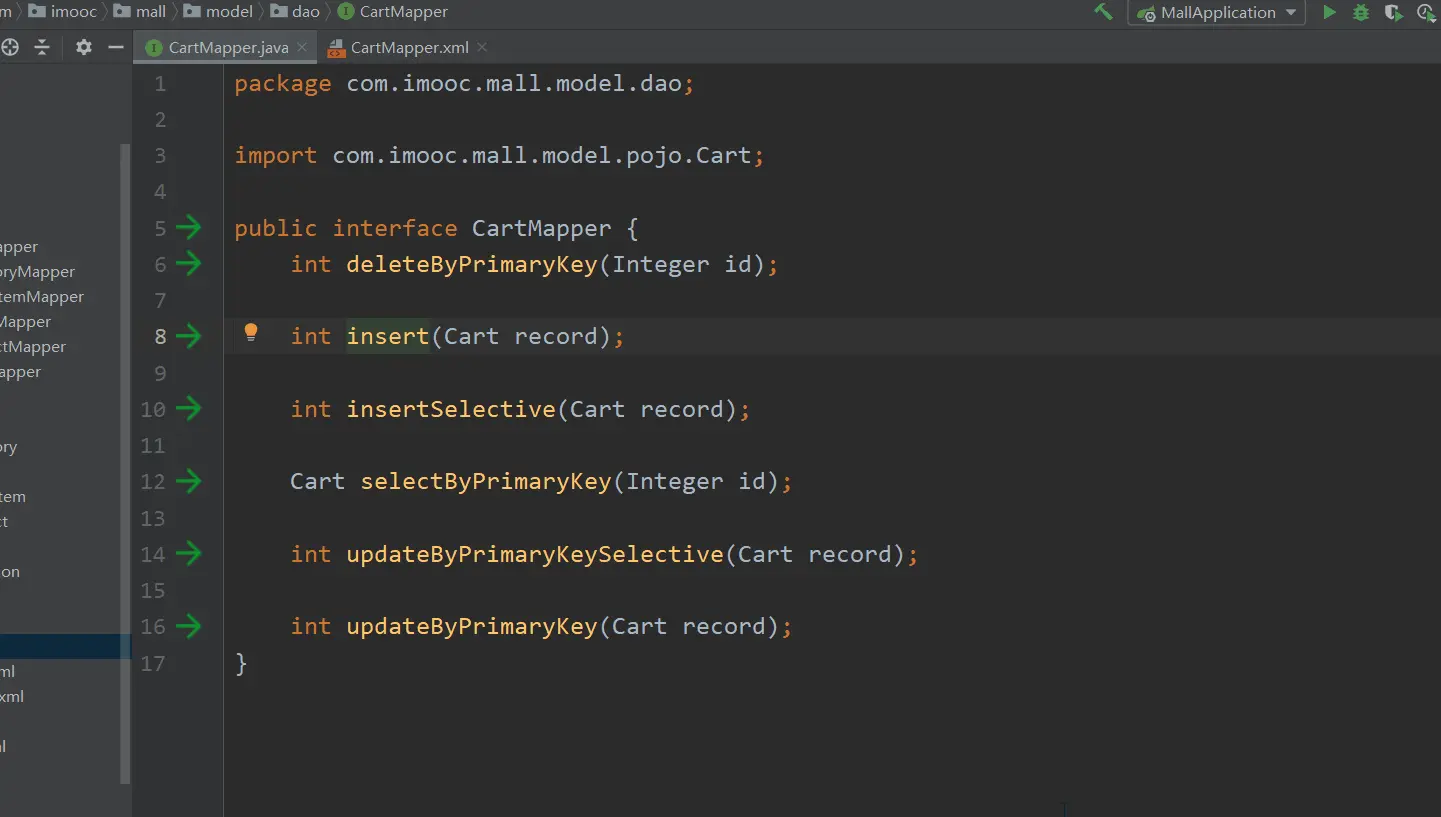The image size is (1441, 817).
Task: Click the profiler run icon with clock
Action: coord(1427,12)
